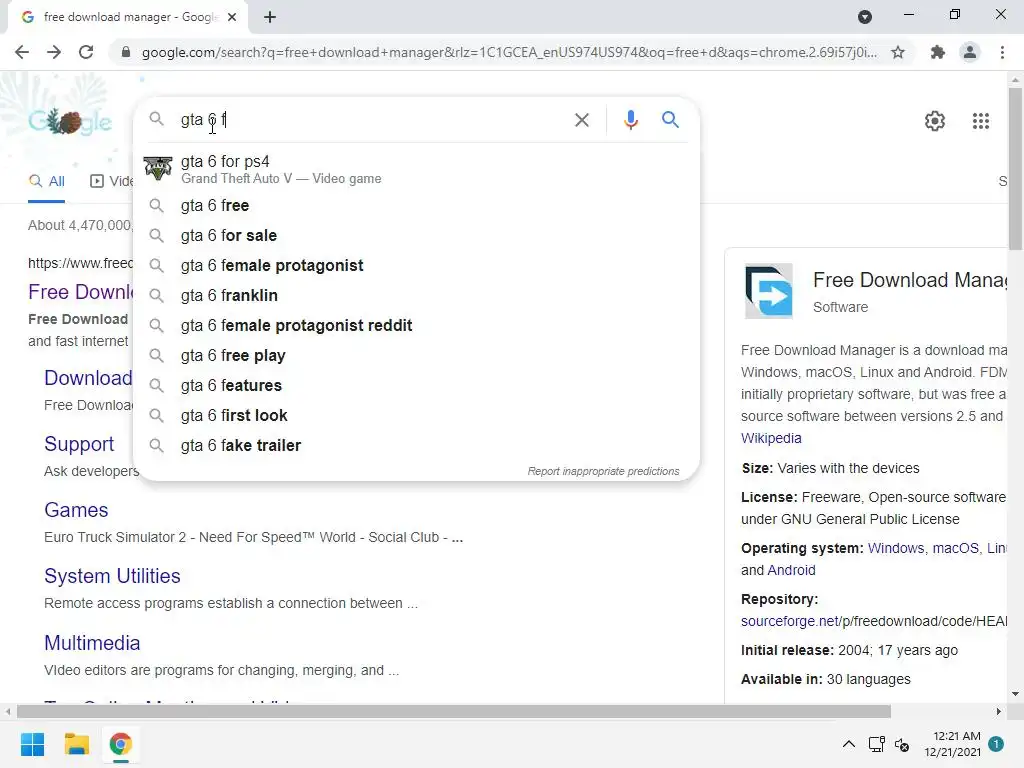This screenshot has height=768, width=1024.
Task: Open a new browser tab
Action: coord(270,17)
